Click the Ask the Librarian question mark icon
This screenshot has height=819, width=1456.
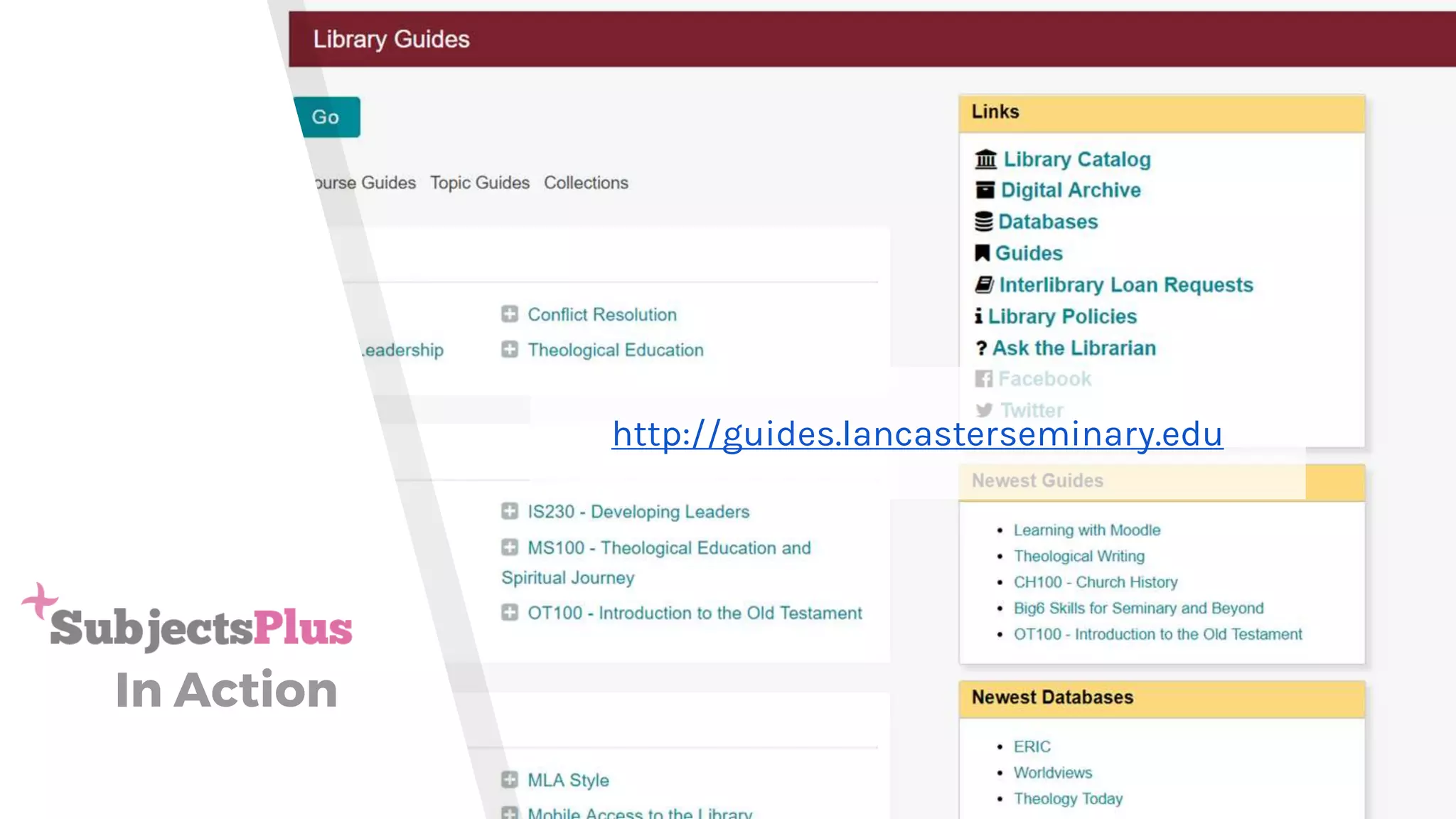click(x=981, y=348)
